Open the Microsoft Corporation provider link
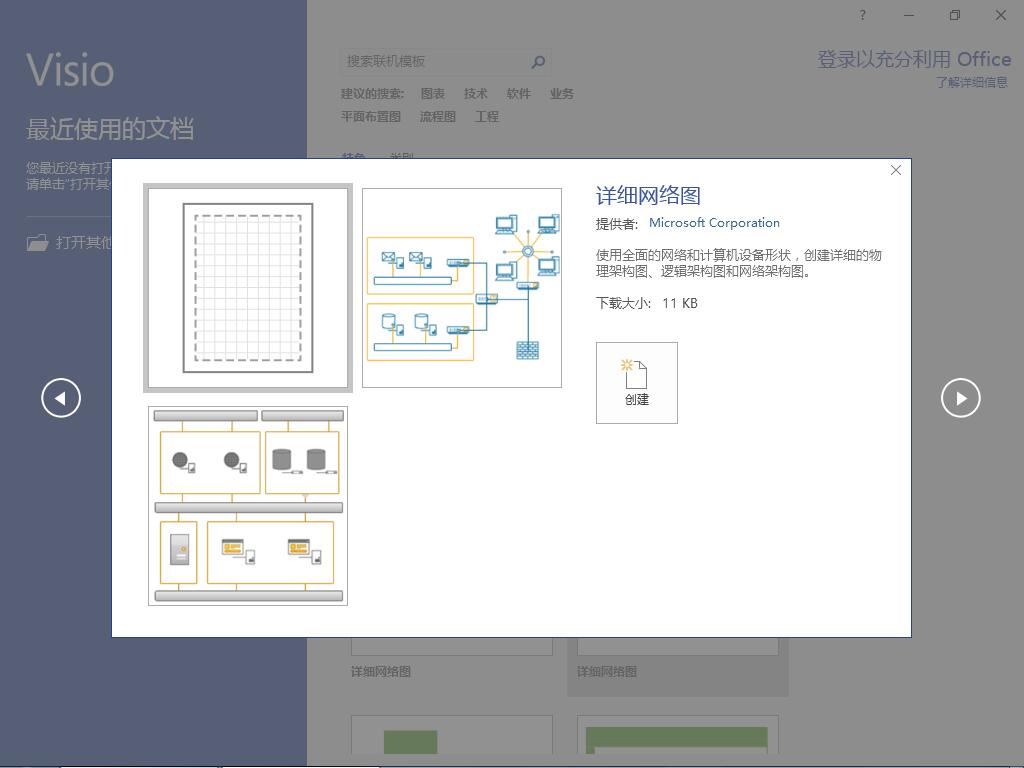 pos(714,223)
